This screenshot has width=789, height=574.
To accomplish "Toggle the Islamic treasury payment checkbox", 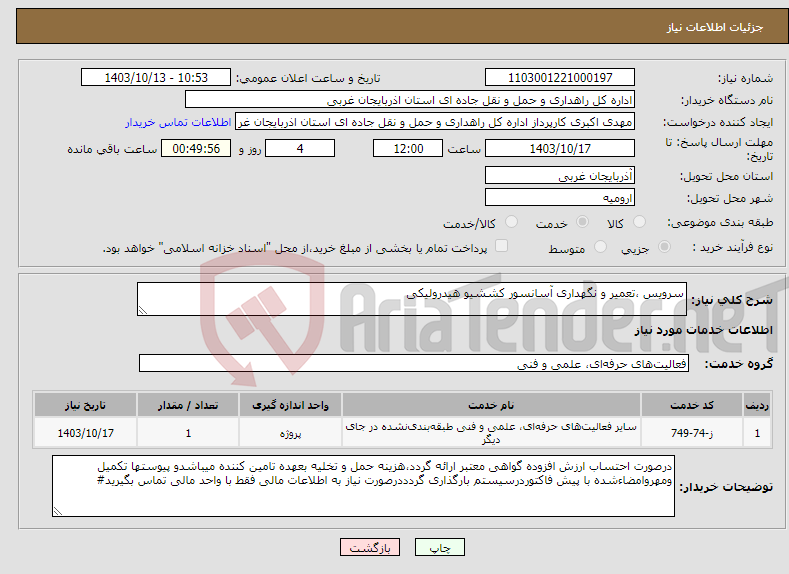I will click(x=501, y=246).
